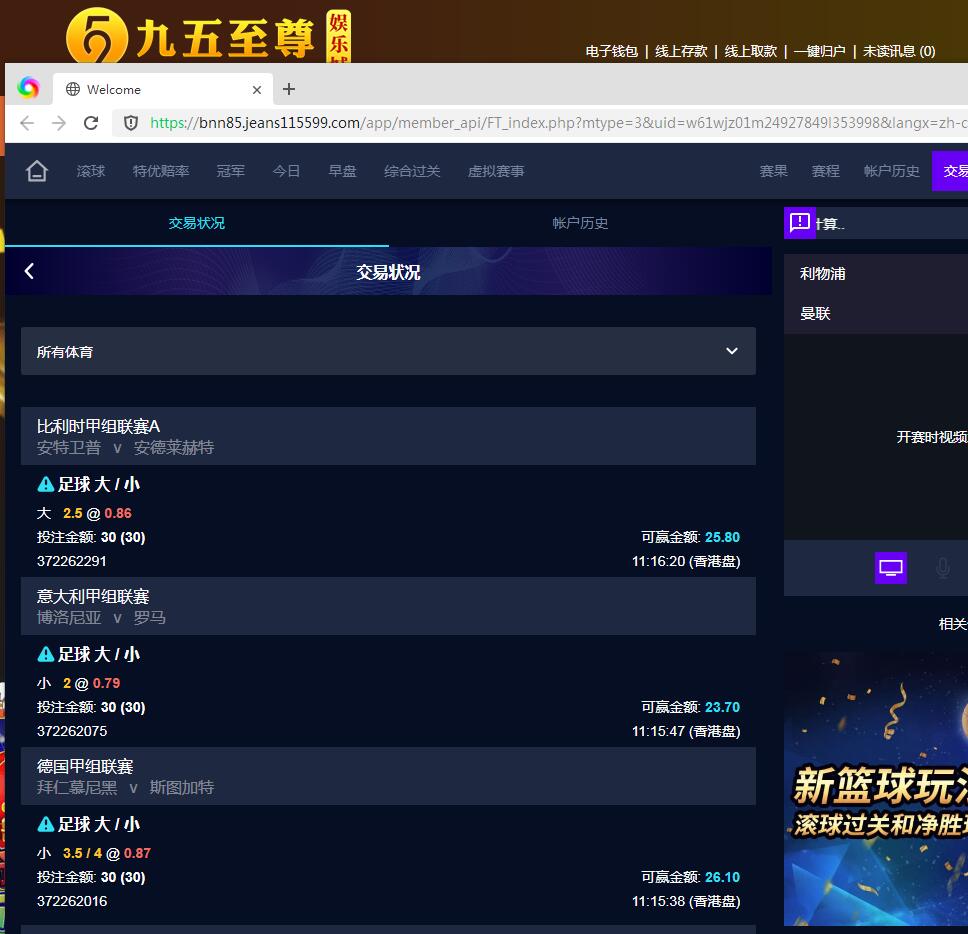
Task: Click the browser logo icon beside the Welcome tab
Action: (28, 87)
